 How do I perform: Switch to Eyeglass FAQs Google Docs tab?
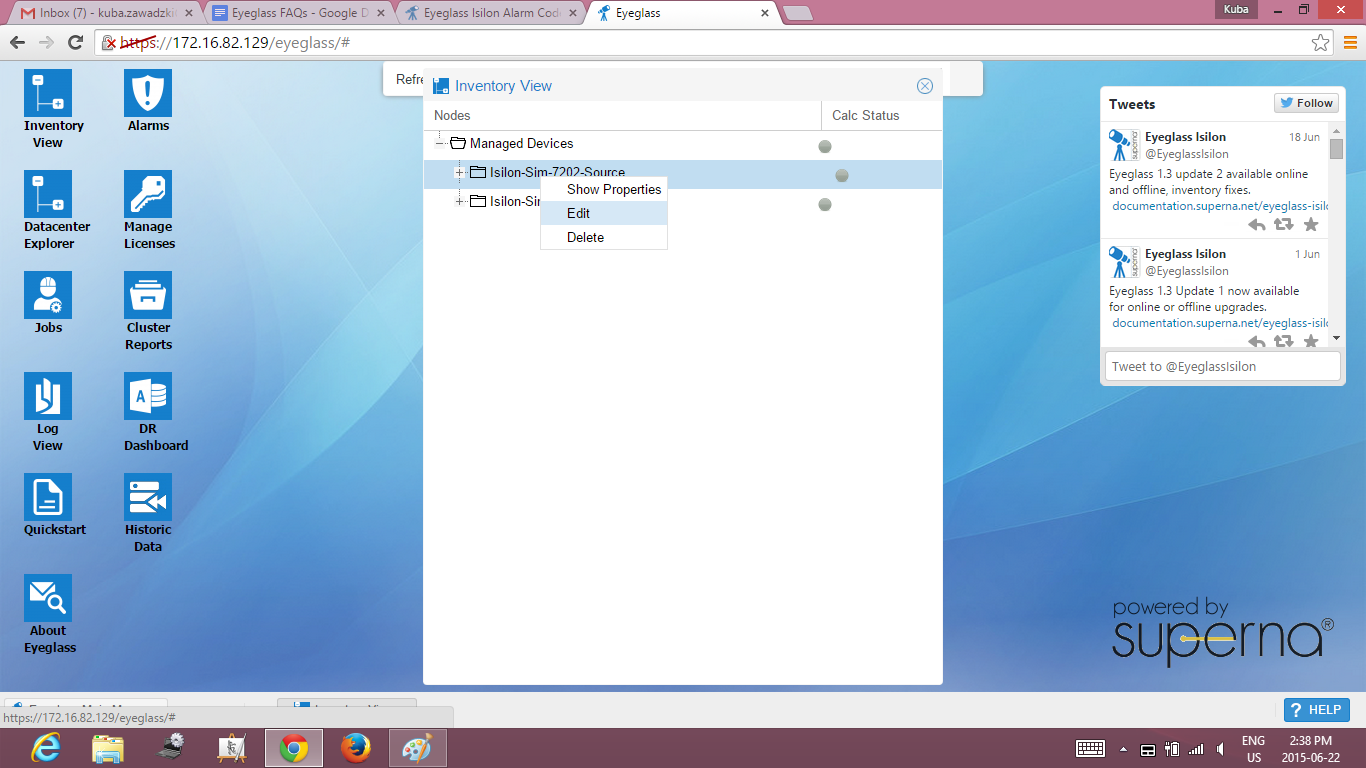(x=298, y=13)
